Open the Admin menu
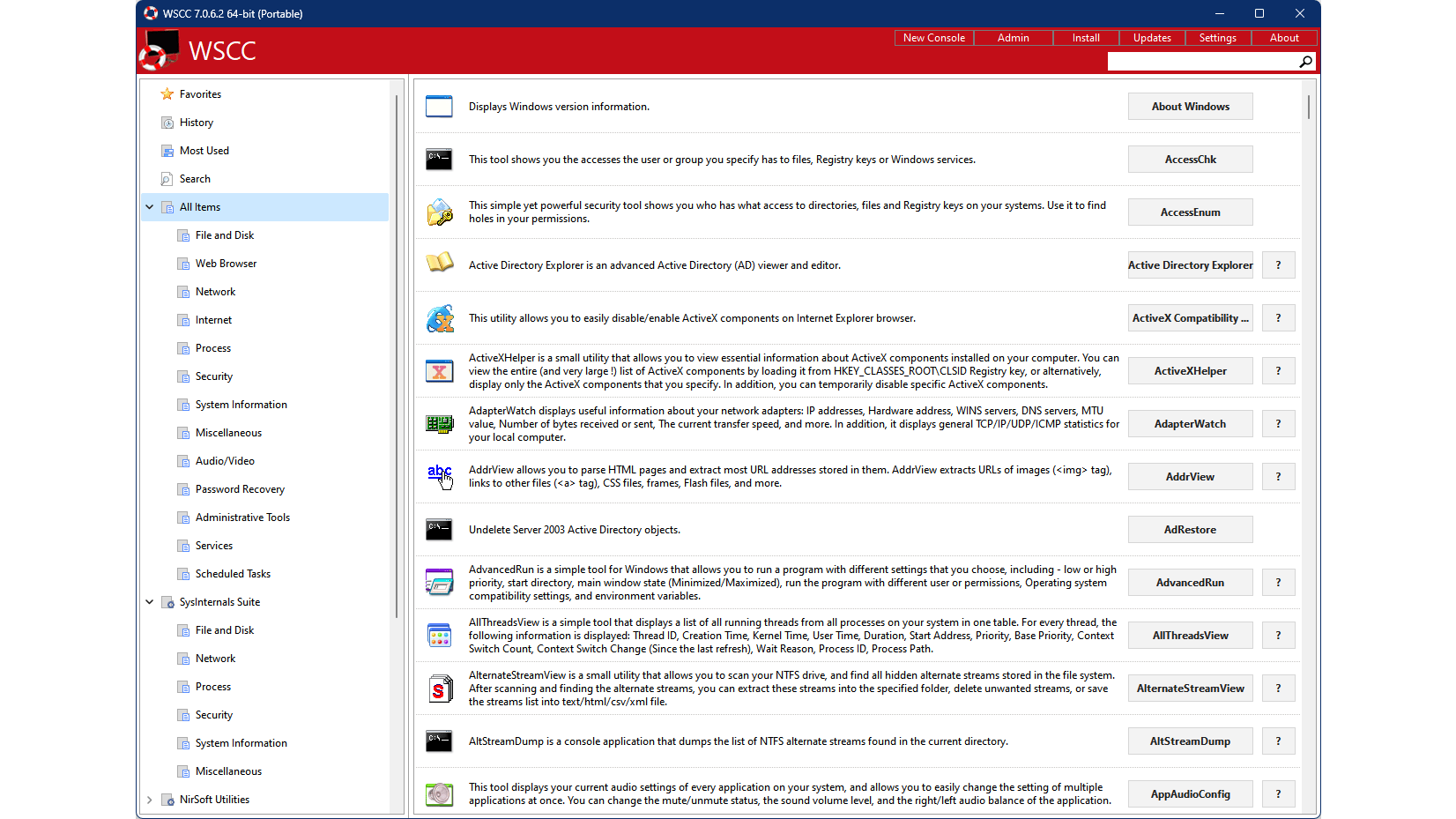The height and width of the screenshot is (819, 1456). pyautogui.click(x=1014, y=38)
